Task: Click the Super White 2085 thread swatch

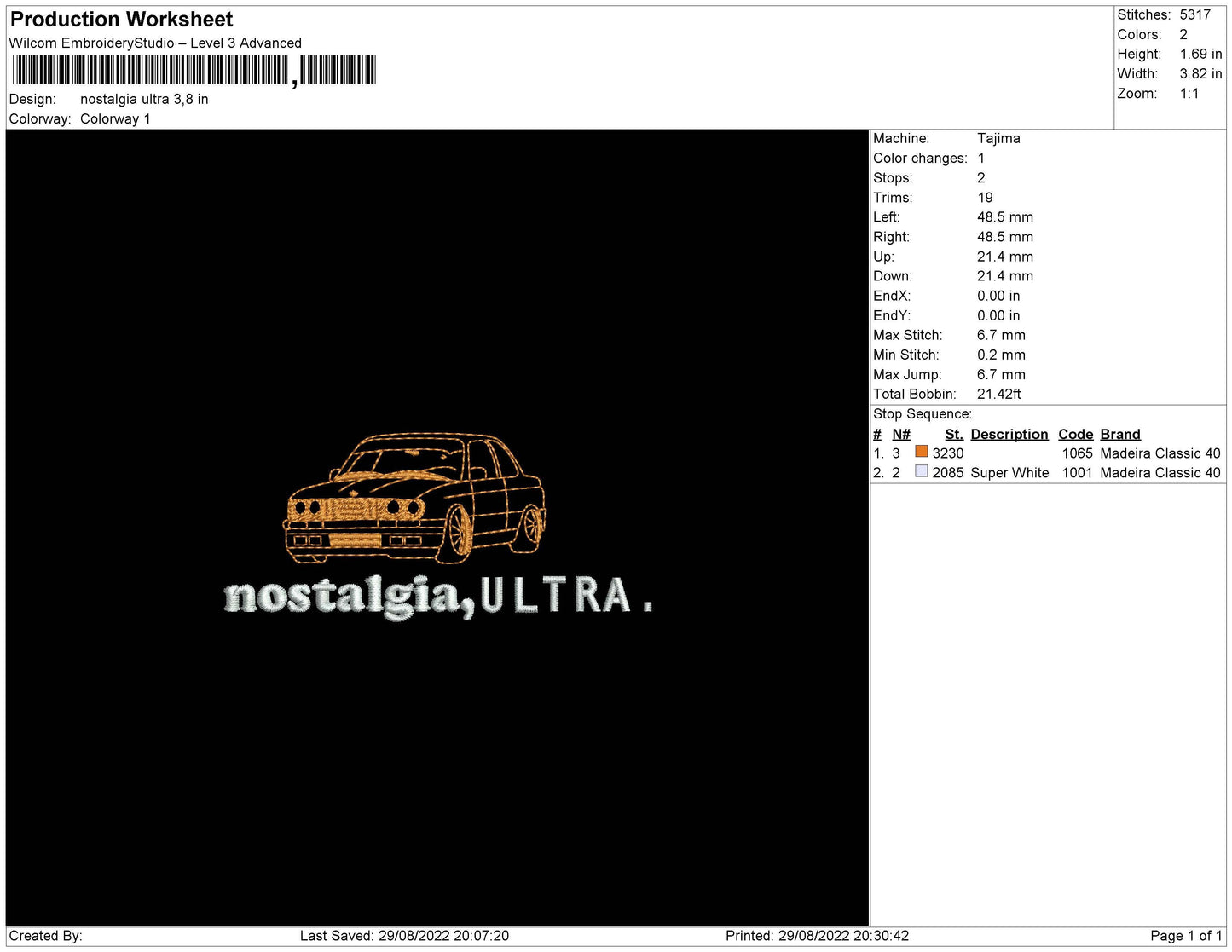Action: tap(921, 471)
